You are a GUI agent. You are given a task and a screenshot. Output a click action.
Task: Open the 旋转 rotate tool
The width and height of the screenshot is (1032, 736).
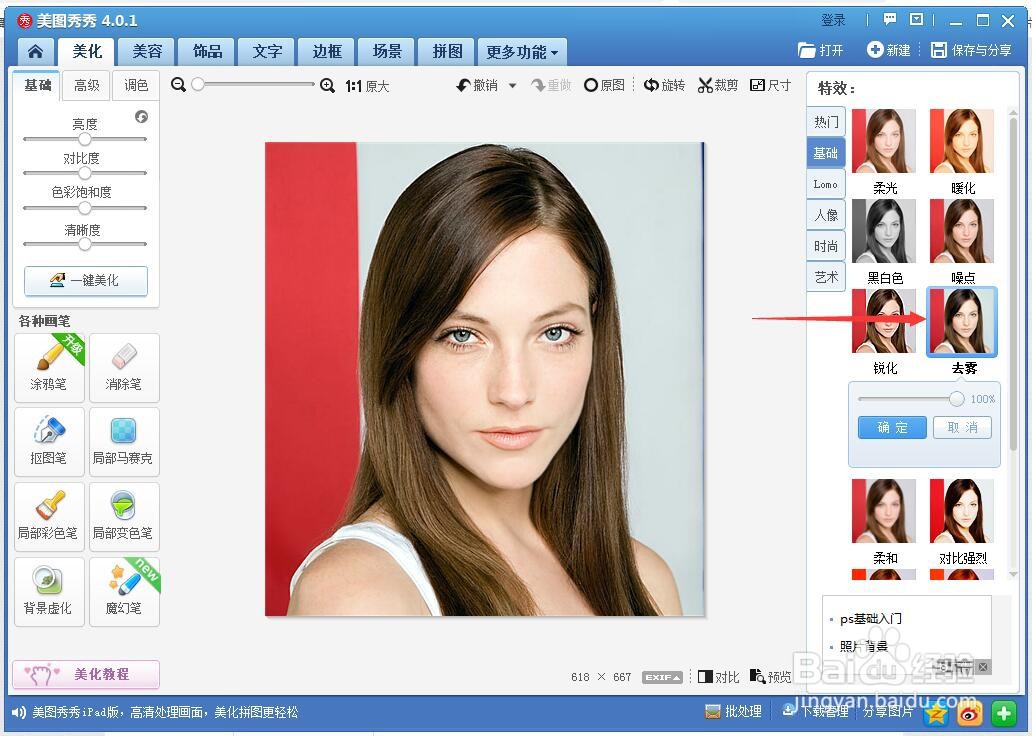[664, 85]
